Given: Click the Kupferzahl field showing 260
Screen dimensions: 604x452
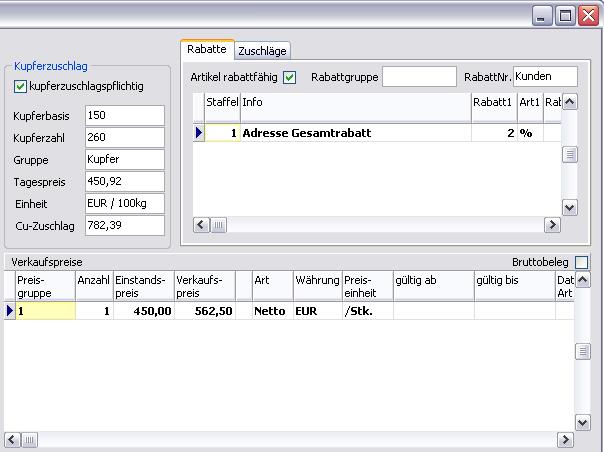Looking at the screenshot, I should tap(124, 137).
